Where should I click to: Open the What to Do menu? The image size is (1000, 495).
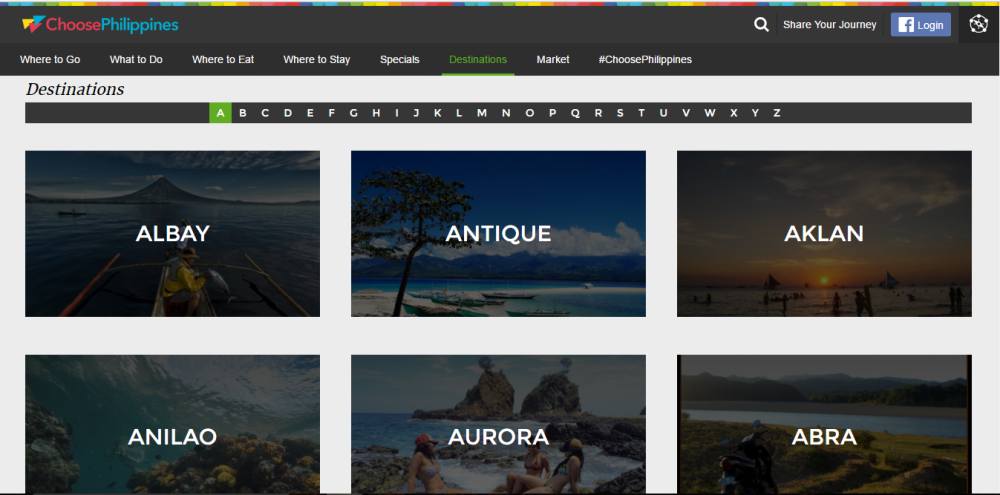click(x=136, y=59)
